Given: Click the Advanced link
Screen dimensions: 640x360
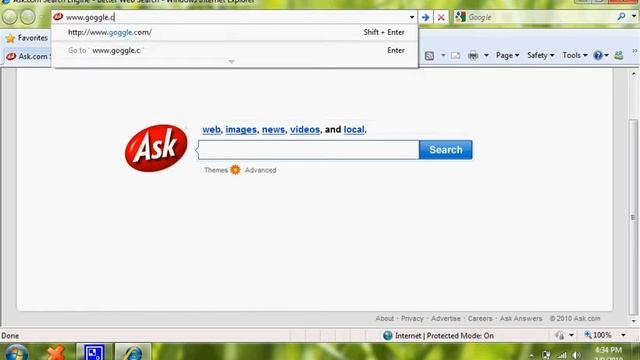Looking at the screenshot, I should pyautogui.click(x=260, y=170).
